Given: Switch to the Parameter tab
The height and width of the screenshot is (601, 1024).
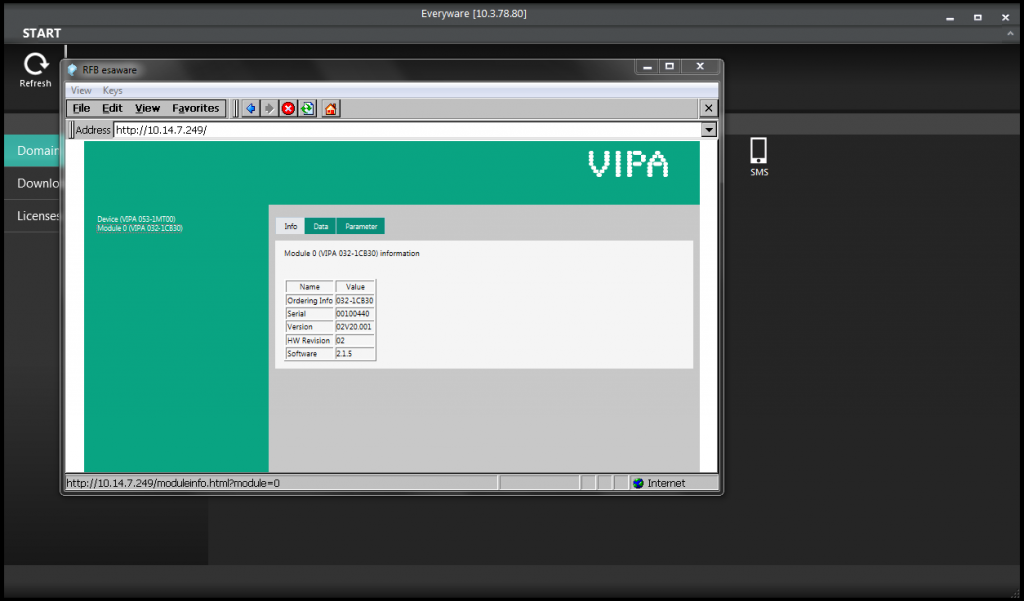Looking at the screenshot, I should (x=361, y=226).
